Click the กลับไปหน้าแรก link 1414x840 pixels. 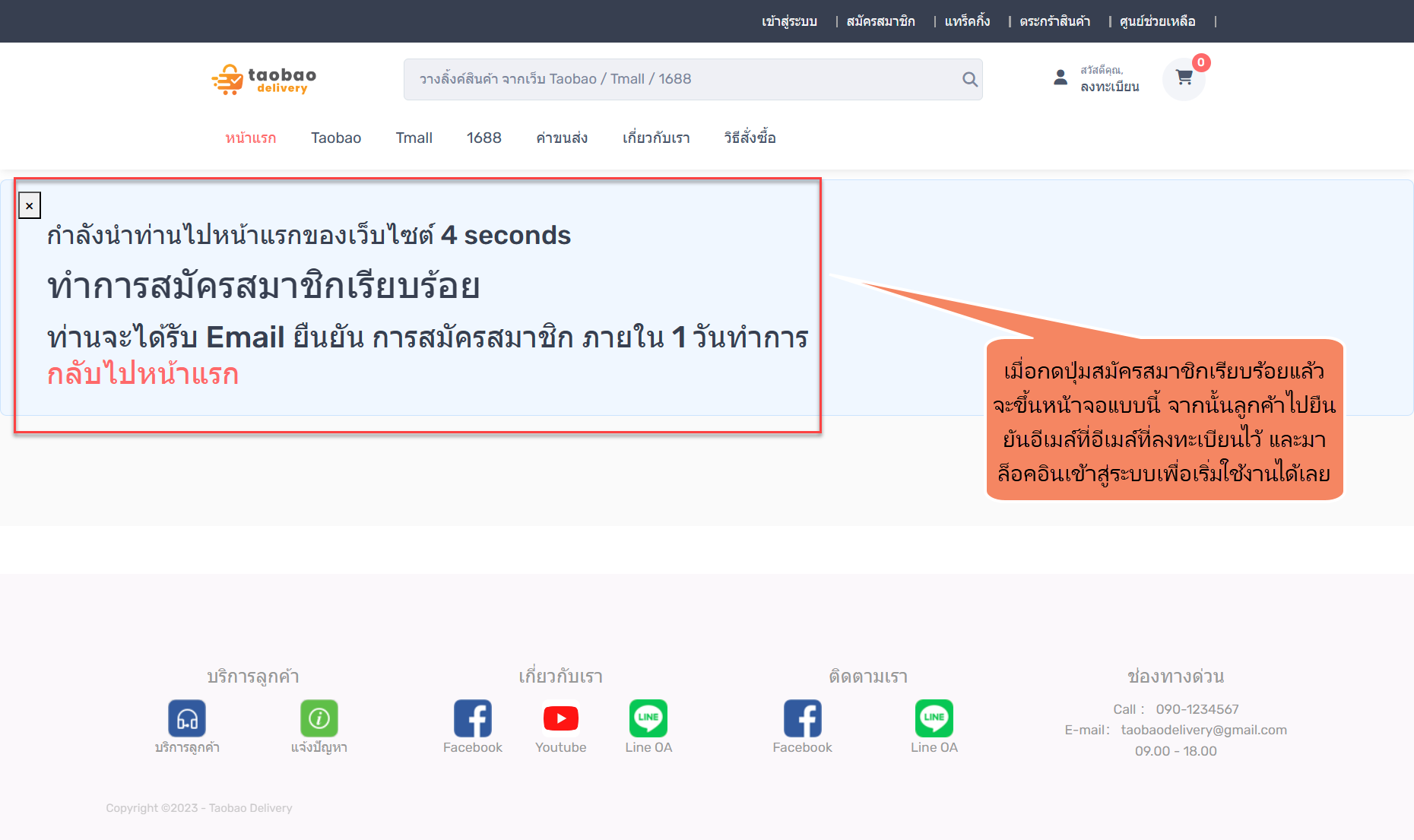coord(143,374)
